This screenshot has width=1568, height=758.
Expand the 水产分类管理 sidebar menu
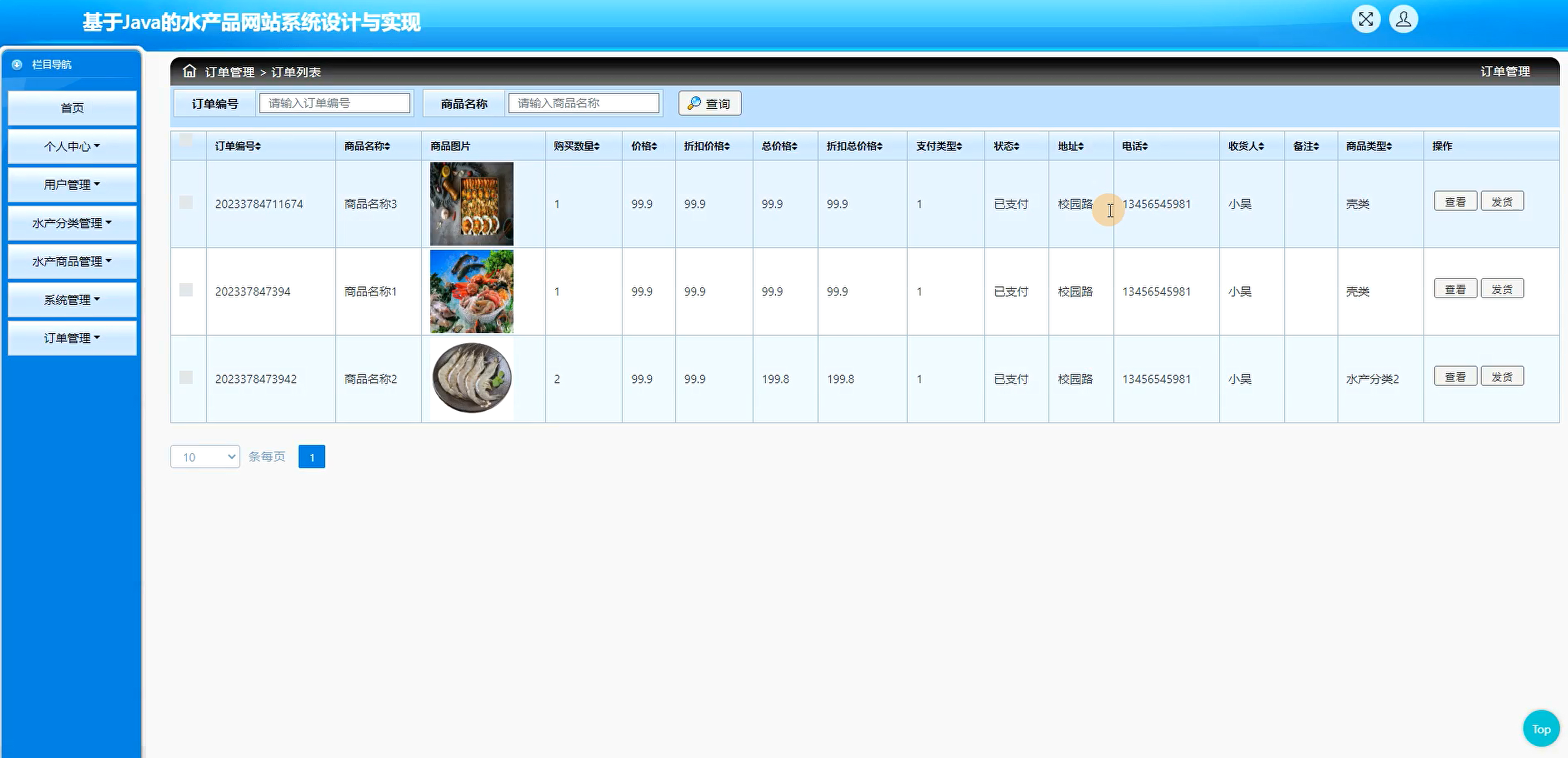coord(72,223)
